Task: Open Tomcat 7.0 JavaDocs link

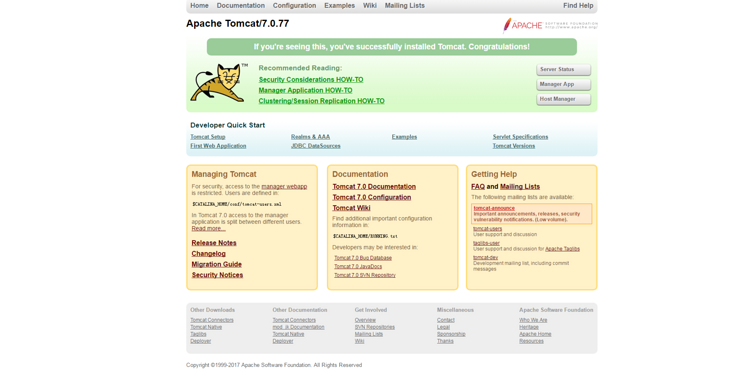Action: (358, 266)
